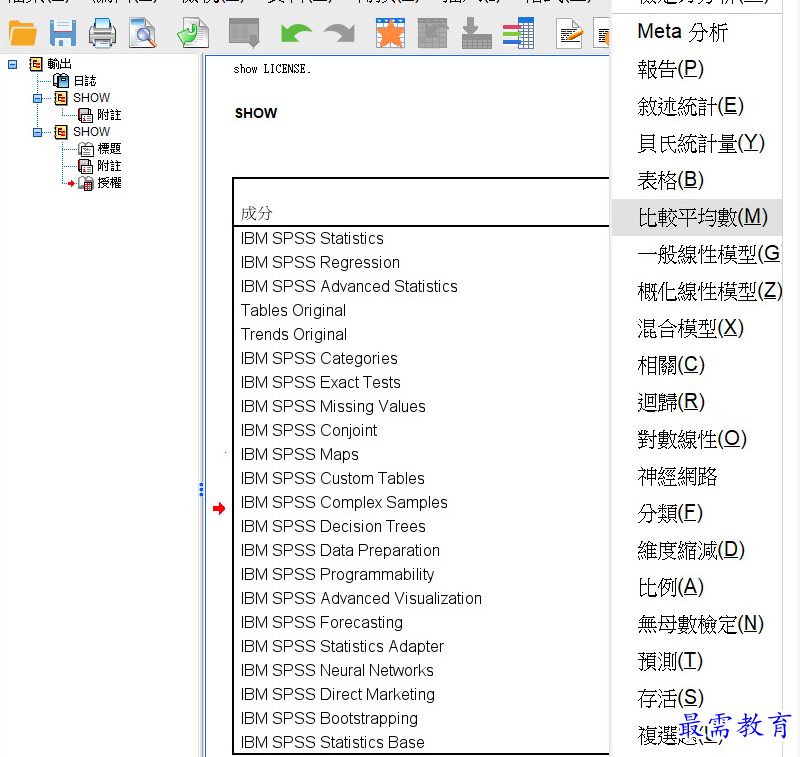
Task: Select the IBM SPSS Direct Marketing row
Action: pyautogui.click(x=338, y=694)
